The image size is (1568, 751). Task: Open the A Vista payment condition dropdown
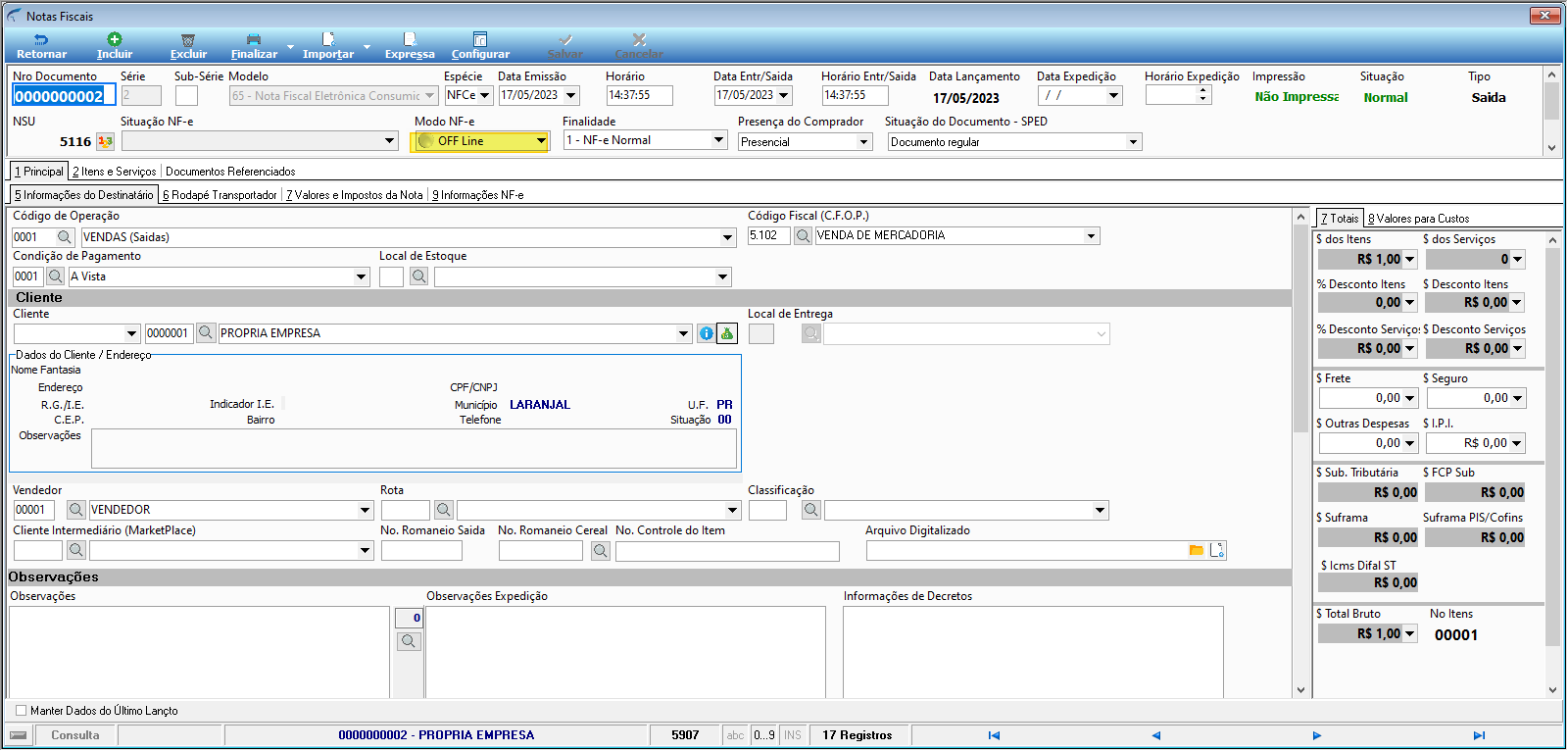click(x=361, y=276)
